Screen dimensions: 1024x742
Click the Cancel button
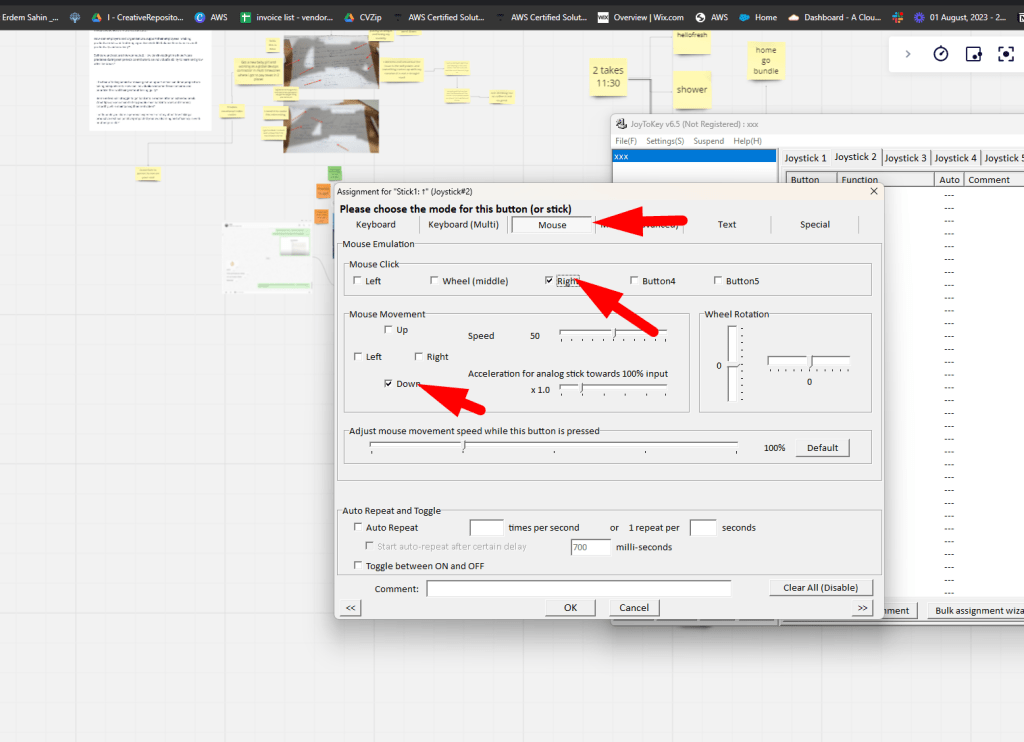[633, 607]
